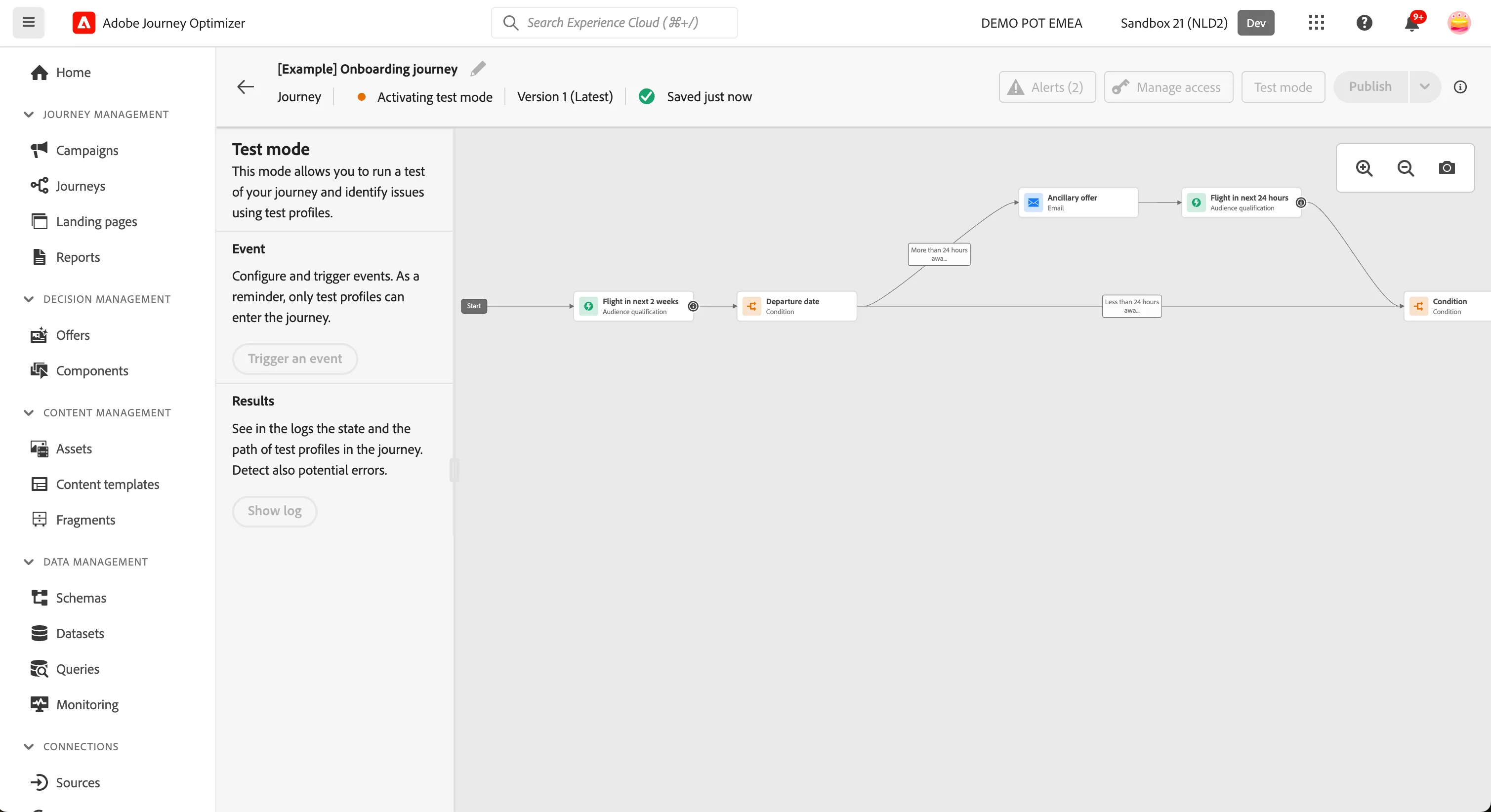Viewport: 1491px width, 812px height.
Task: Click the Test mode button
Action: [x=1283, y=87]
